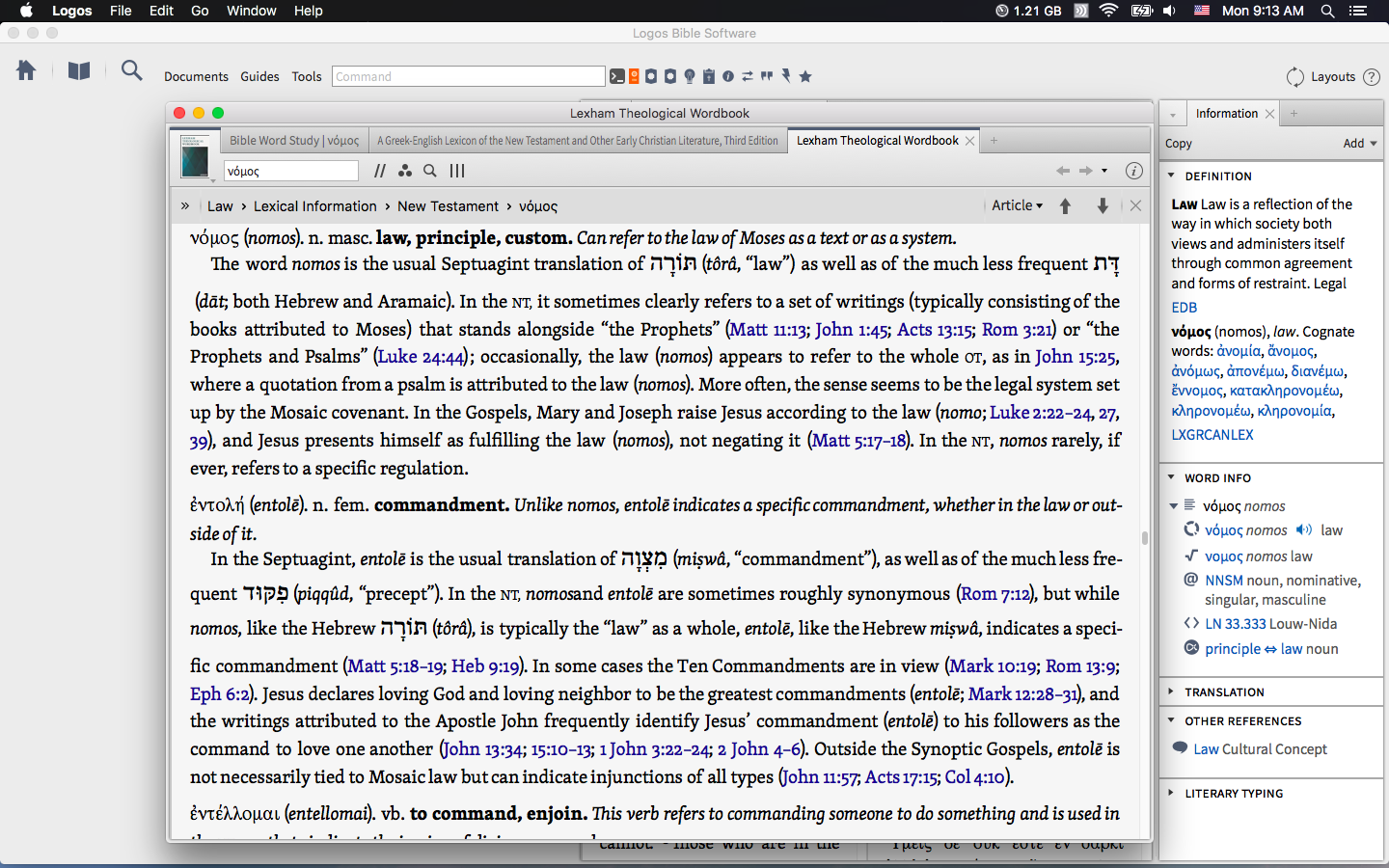The width and height of the screenshot is (1389, 868).
Task: Collapse the OTHER REFERENCES section
Action: pyautogui.click(x=1171, y=720)
